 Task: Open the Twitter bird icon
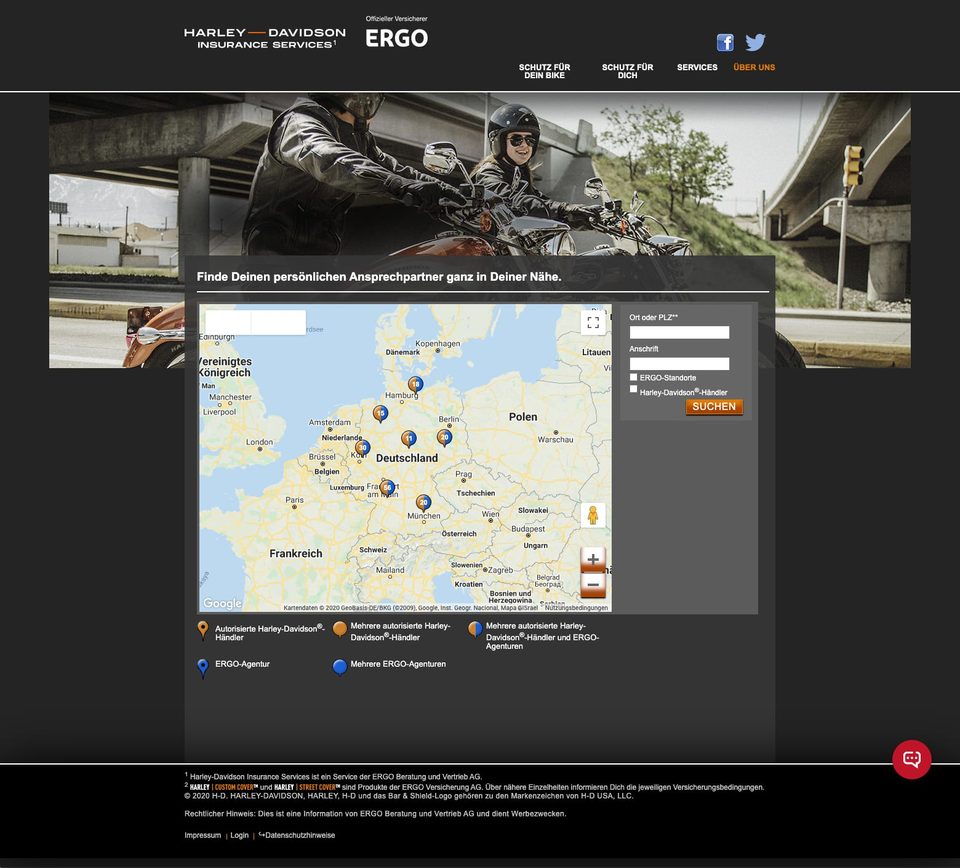pyautogui.click(x=756, y=42)
